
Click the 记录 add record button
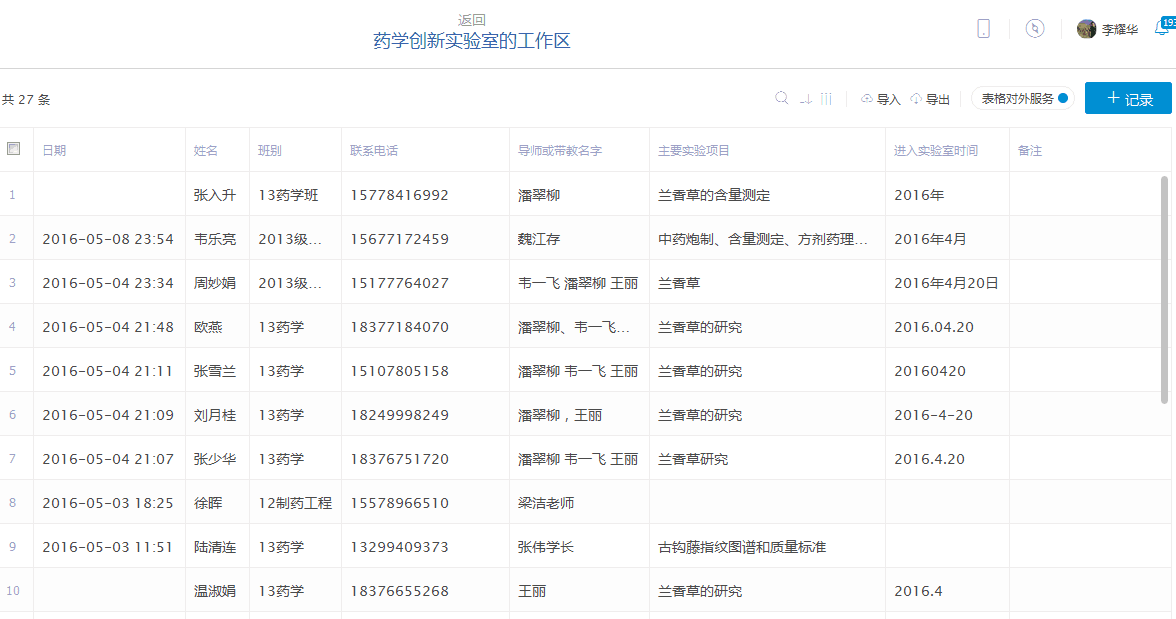pos(1128,98)
